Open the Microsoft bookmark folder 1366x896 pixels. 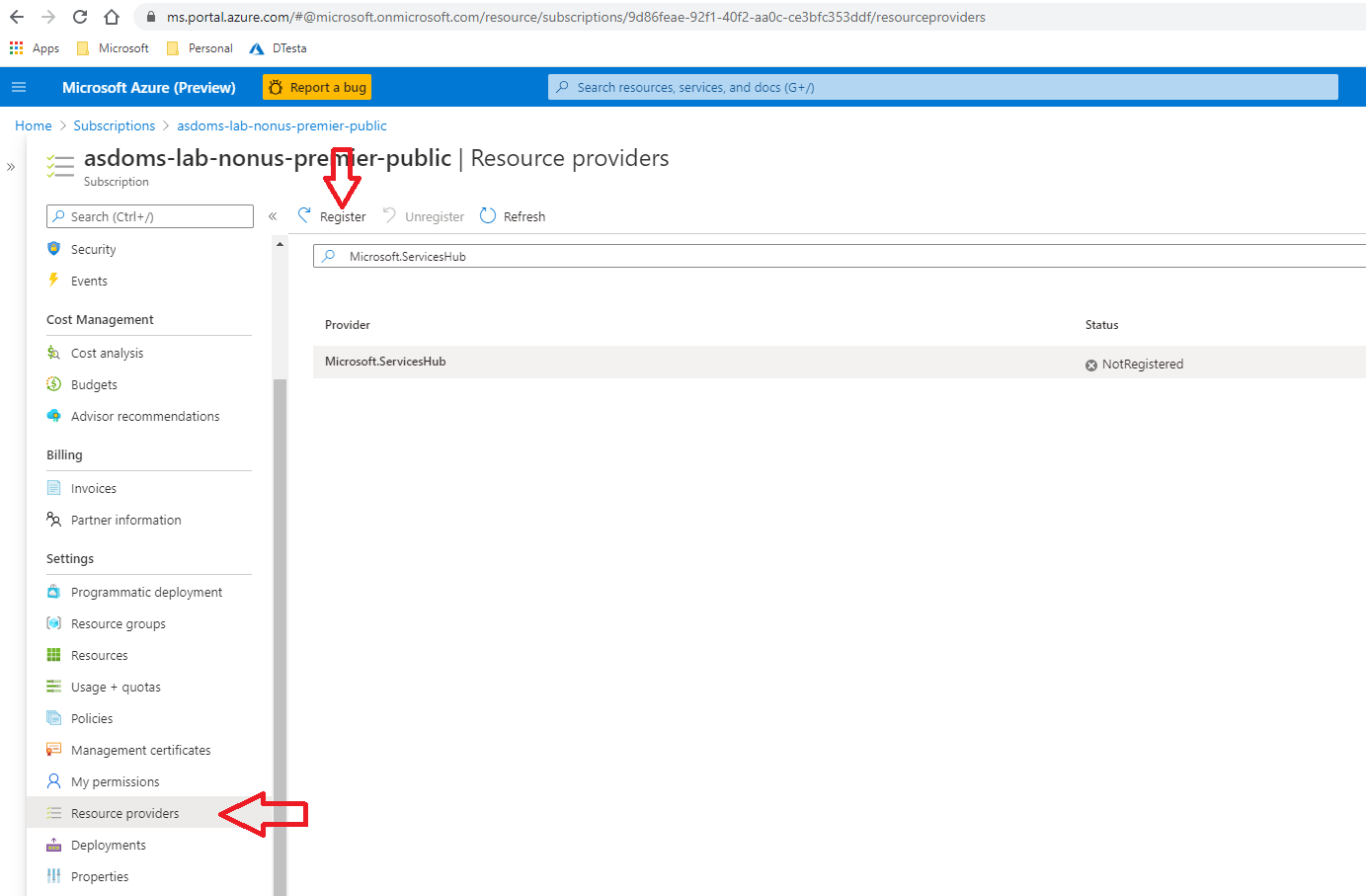point(113,47)
